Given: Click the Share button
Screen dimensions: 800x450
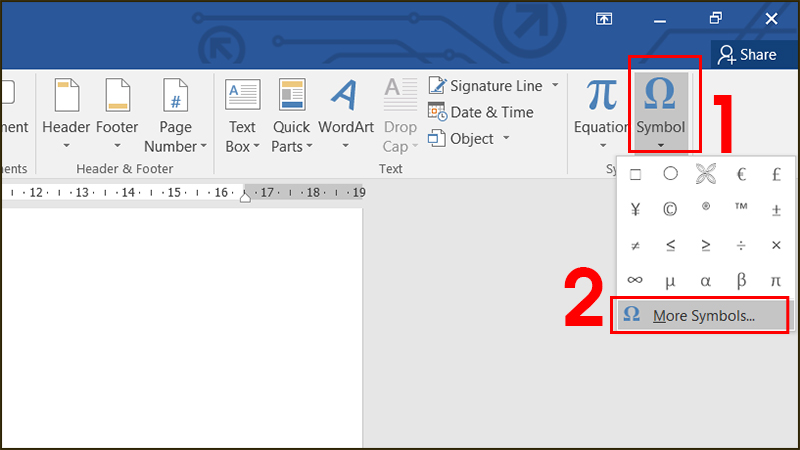Looking at the screenshot, I should click(746, 54).
